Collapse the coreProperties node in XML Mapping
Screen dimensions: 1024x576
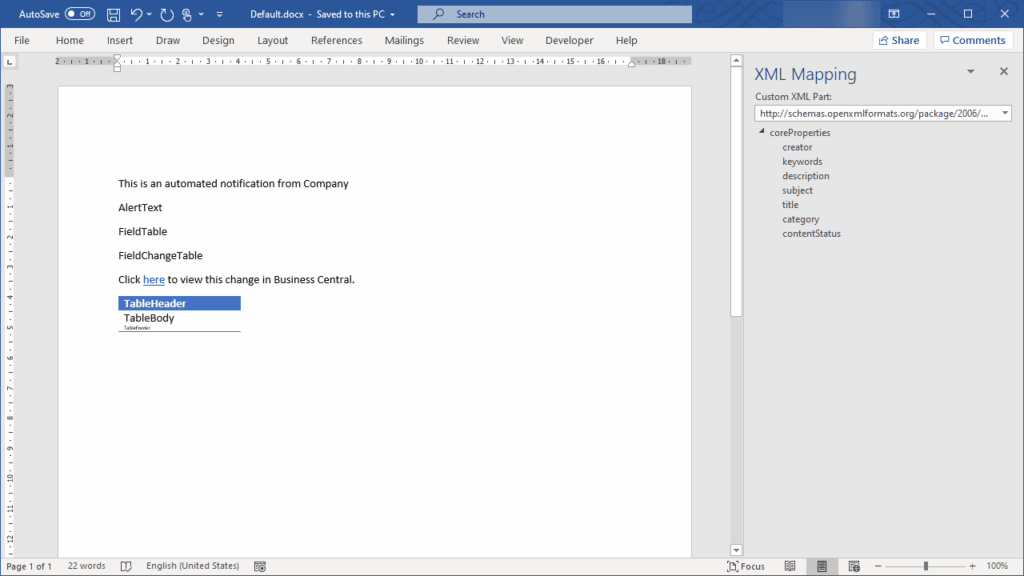pyautogui.click(x=760, y=132)
